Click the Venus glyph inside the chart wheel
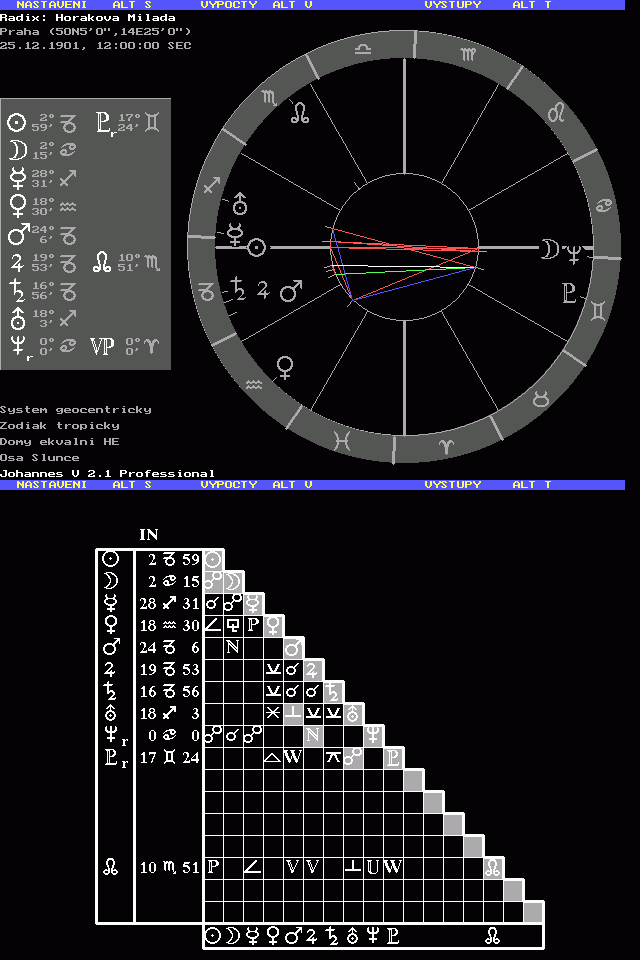 [285, 366]
